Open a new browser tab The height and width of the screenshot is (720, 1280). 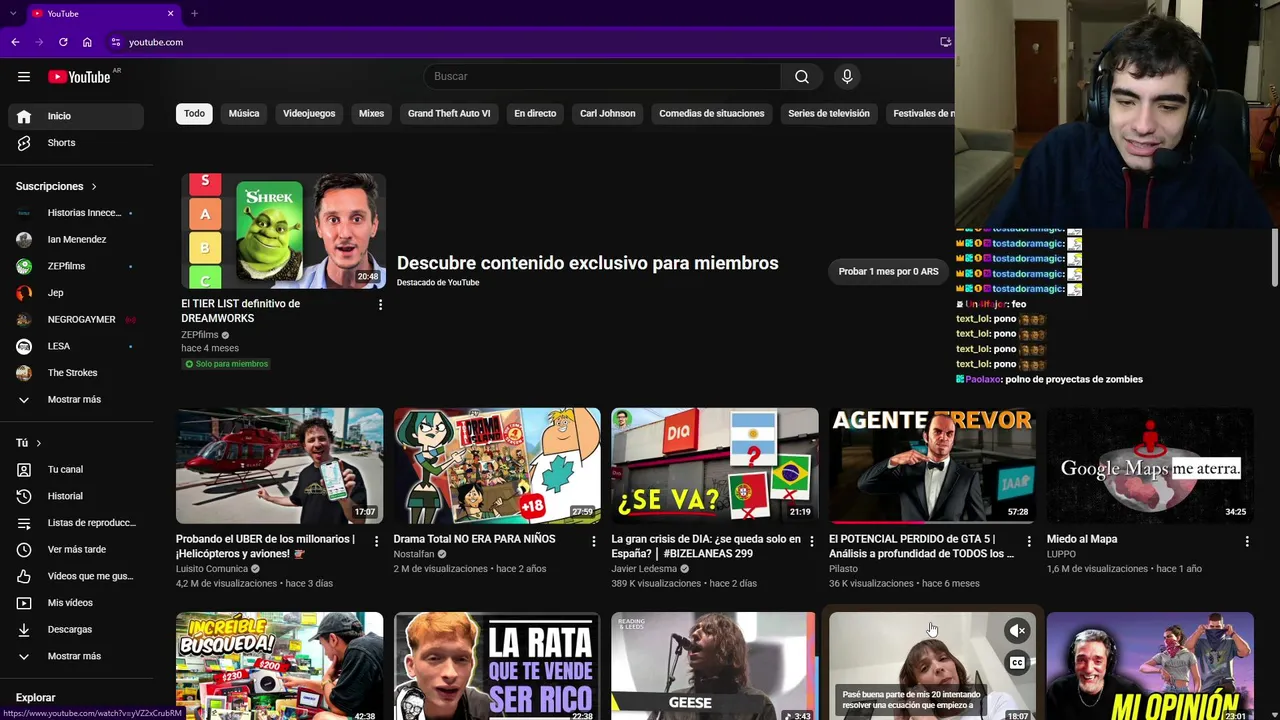tap(194, 14)
